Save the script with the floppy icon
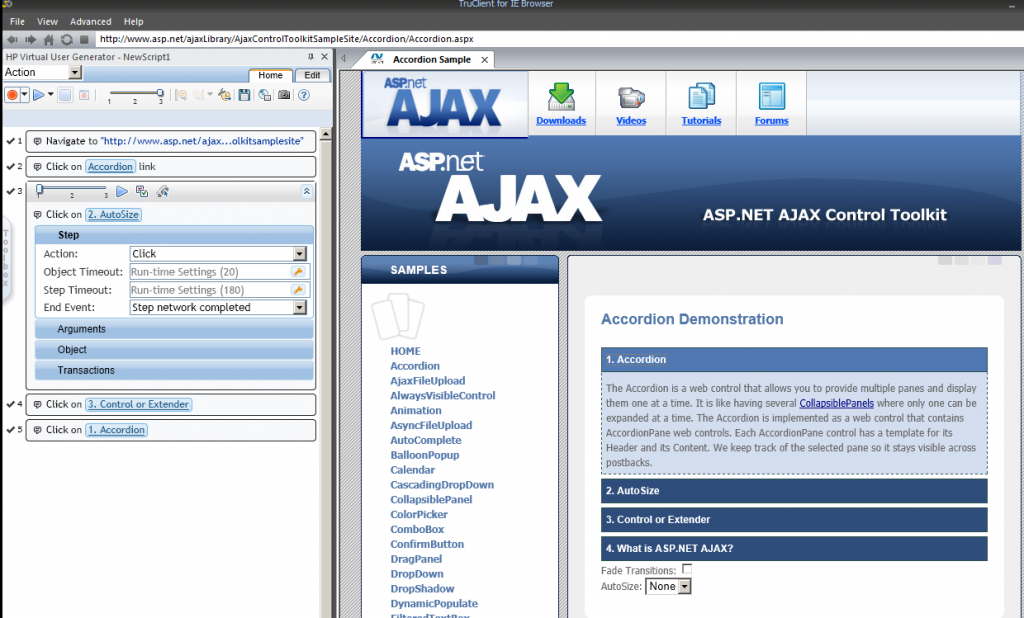This screenshot has height=618, width=1024. 244,95
